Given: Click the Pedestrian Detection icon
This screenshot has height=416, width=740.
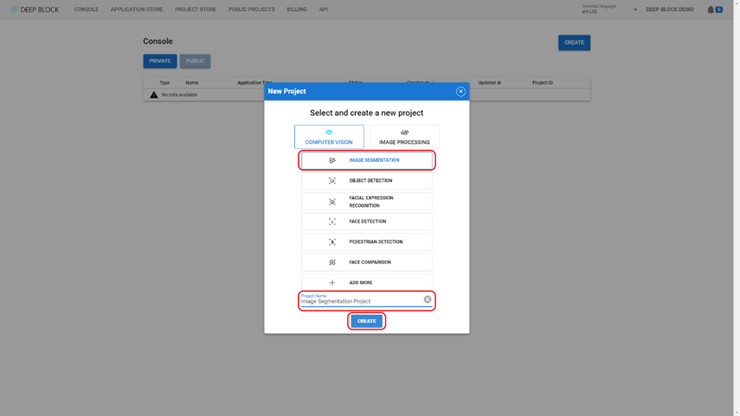Looking at the screenshot, I should pos(332,242).
